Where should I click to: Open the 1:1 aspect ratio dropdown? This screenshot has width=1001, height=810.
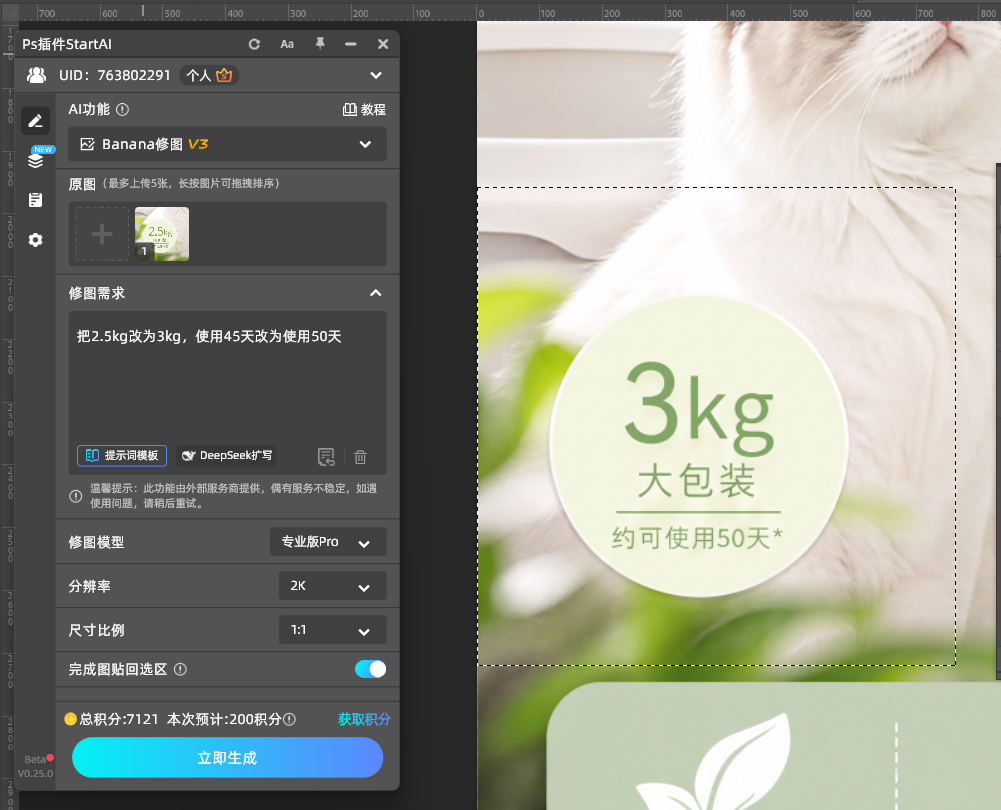333,630
